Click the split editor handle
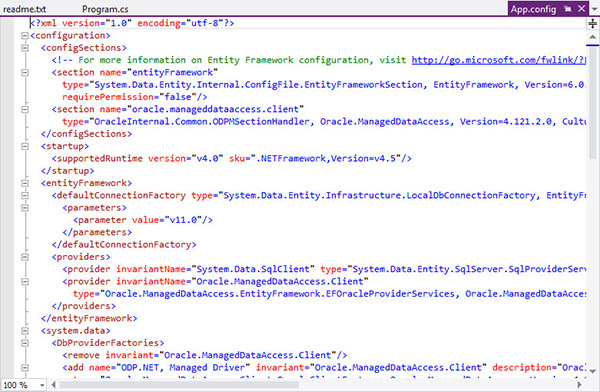The image size is (600, 392). [x=592, y=24]
